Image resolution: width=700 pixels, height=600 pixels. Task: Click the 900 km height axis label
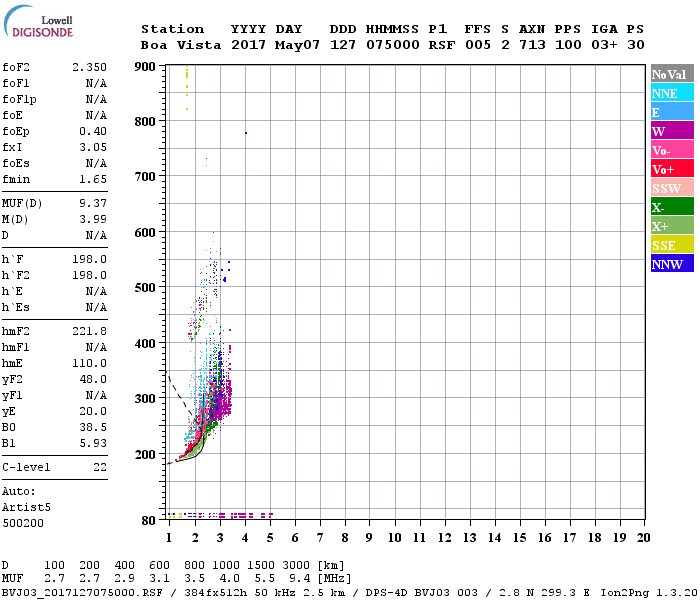pyautogui.click(x=147, y=67)
